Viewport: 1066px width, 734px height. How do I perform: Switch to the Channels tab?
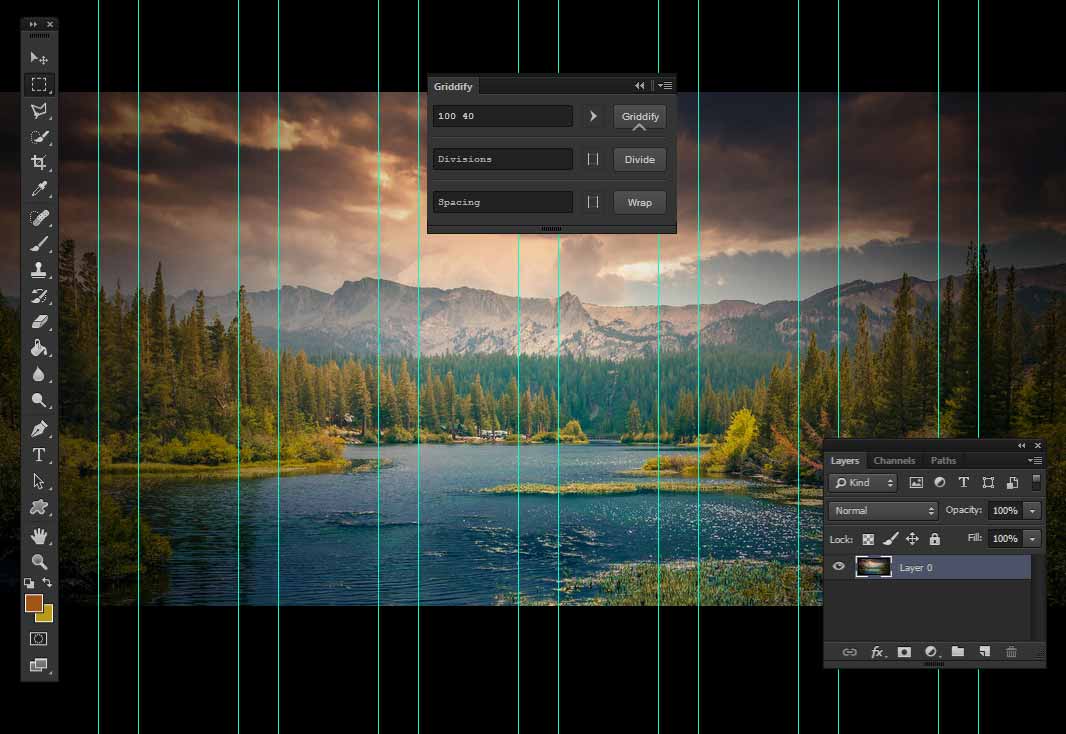point(894,461)
